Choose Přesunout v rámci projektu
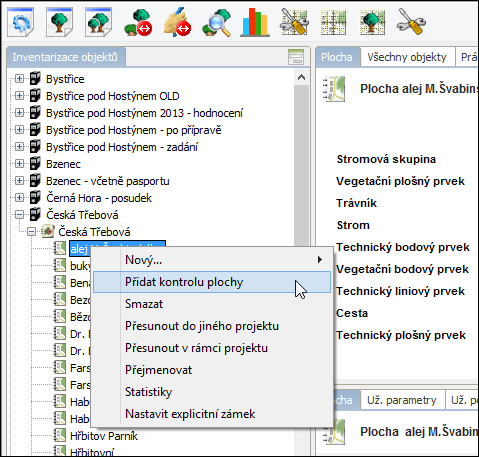 click(212, 348)
